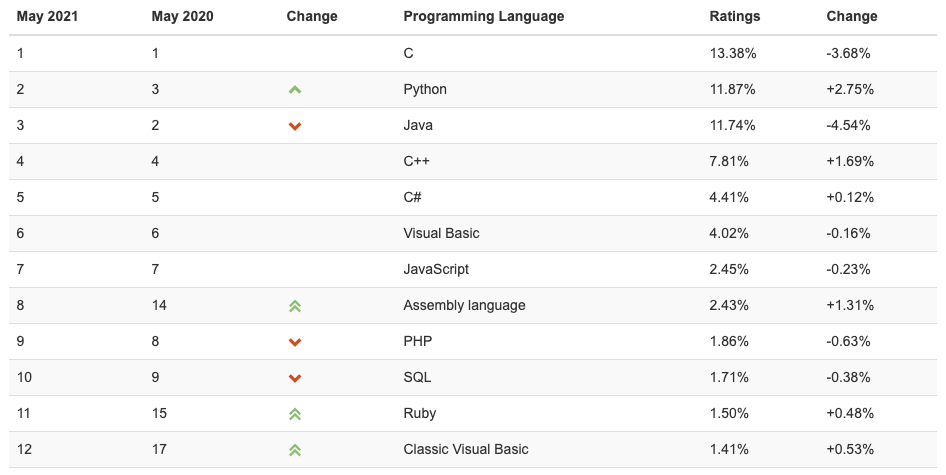Select the JavaScript entry

436,269
